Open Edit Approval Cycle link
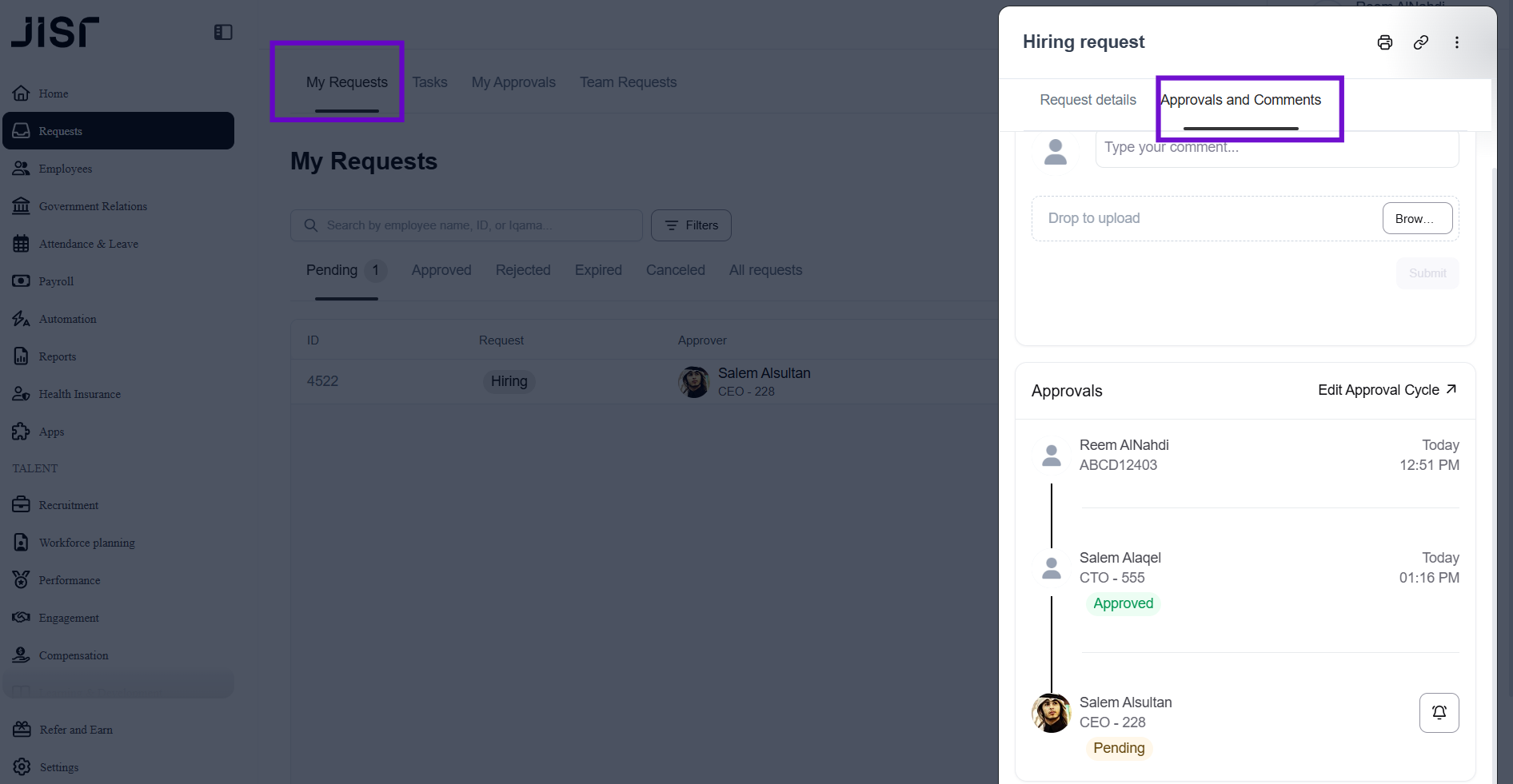 point(1387,390)
